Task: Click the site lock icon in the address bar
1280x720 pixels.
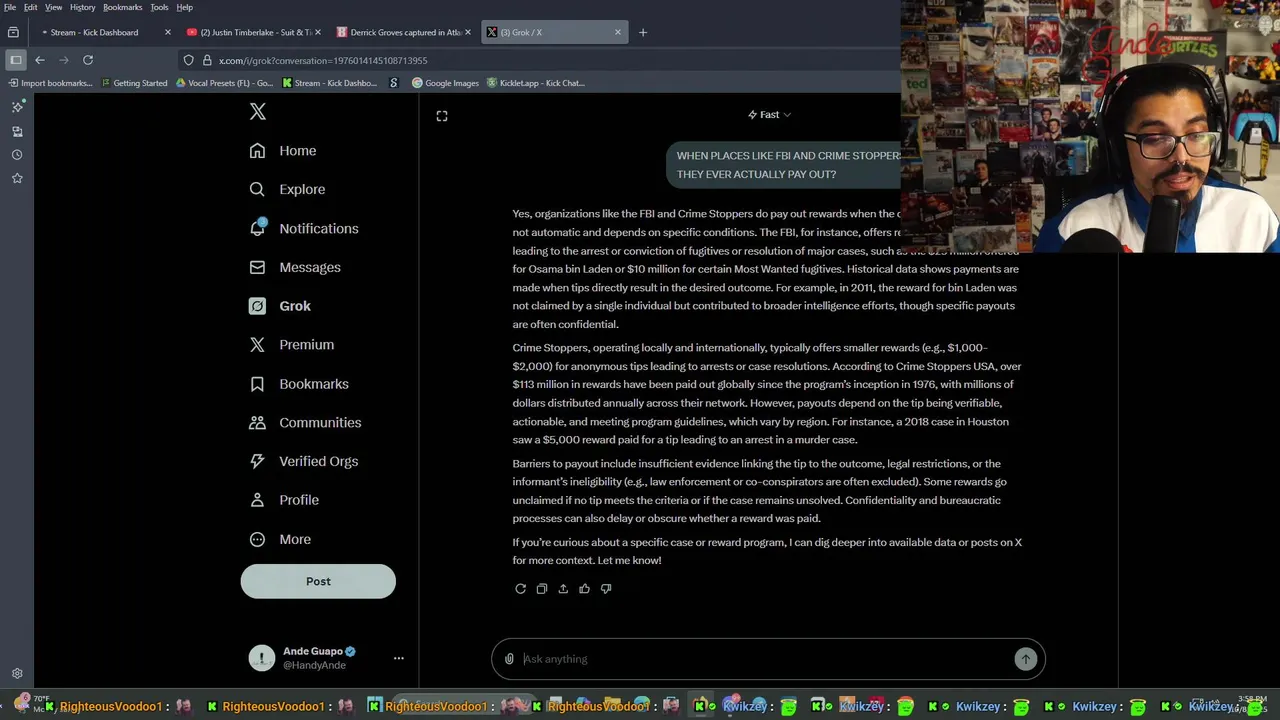Action: click(x=205, y=60)
